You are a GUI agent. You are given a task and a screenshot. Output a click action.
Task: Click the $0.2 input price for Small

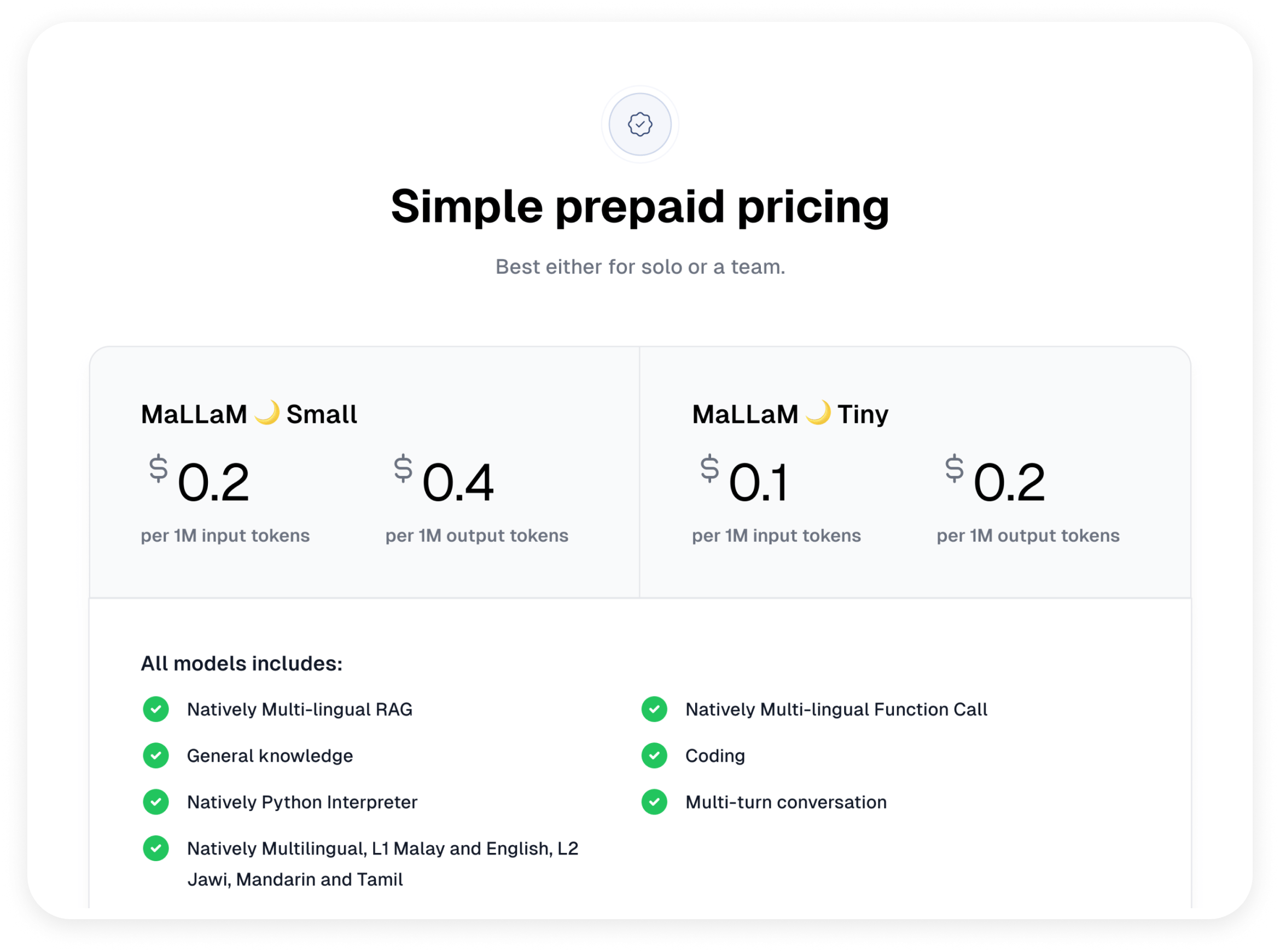(x=200, y=481)
